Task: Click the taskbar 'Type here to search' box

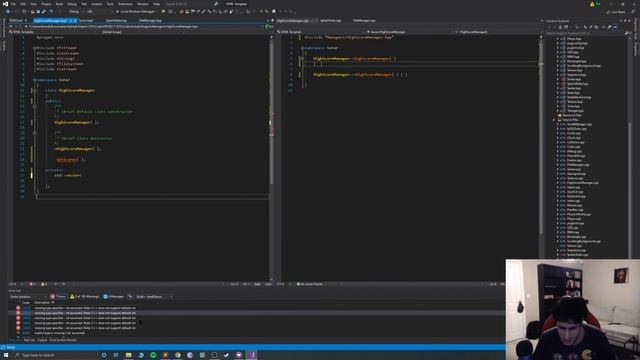Action: [x=55, y=355]
